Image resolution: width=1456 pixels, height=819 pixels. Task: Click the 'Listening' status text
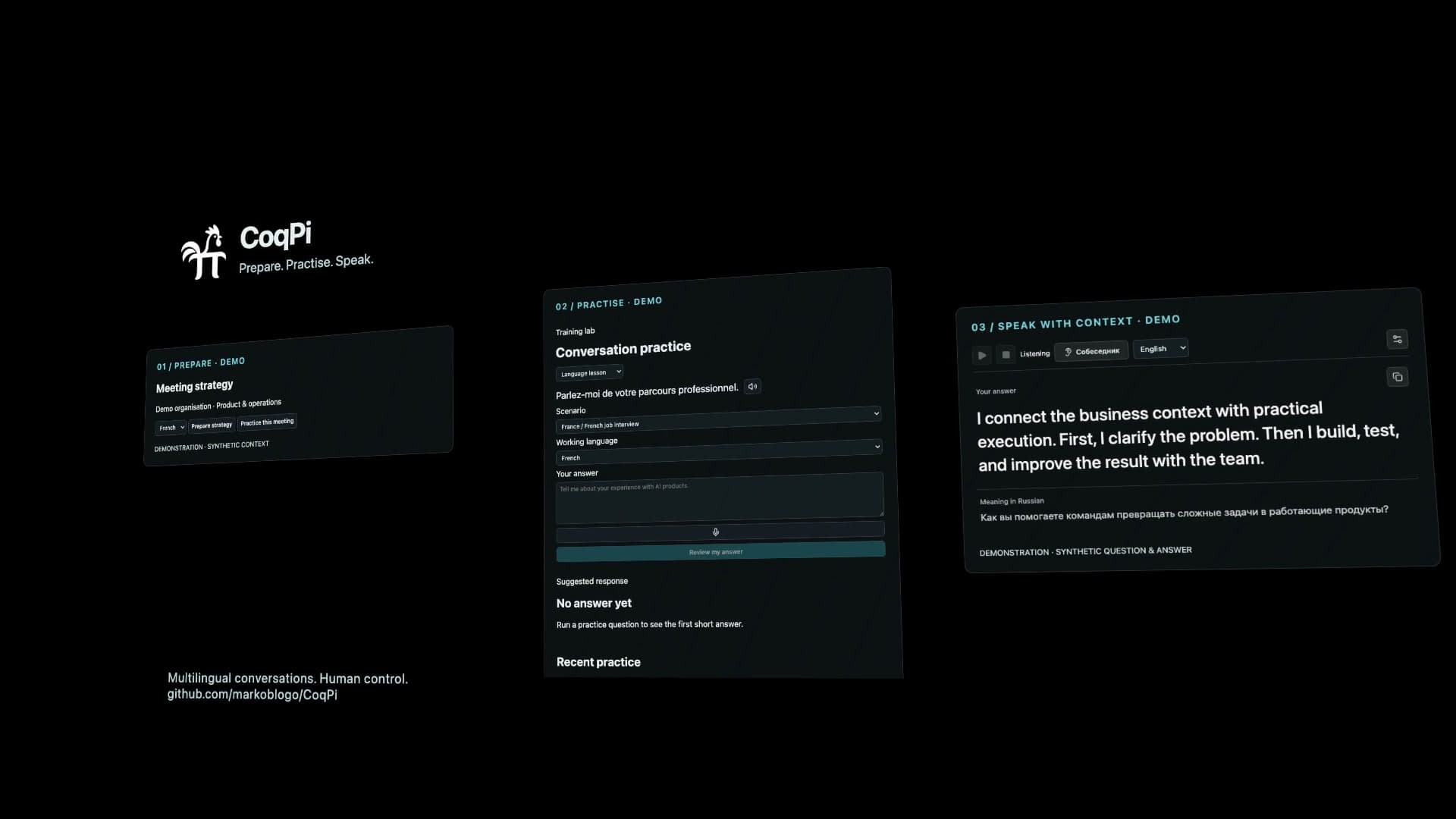tap(1034, 353)
